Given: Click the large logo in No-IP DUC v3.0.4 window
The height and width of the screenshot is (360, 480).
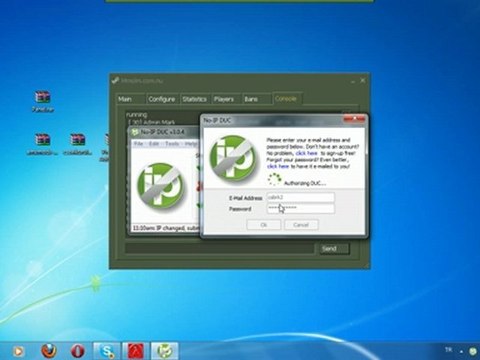Looking at the screenshot, I should tap(161, 186).
